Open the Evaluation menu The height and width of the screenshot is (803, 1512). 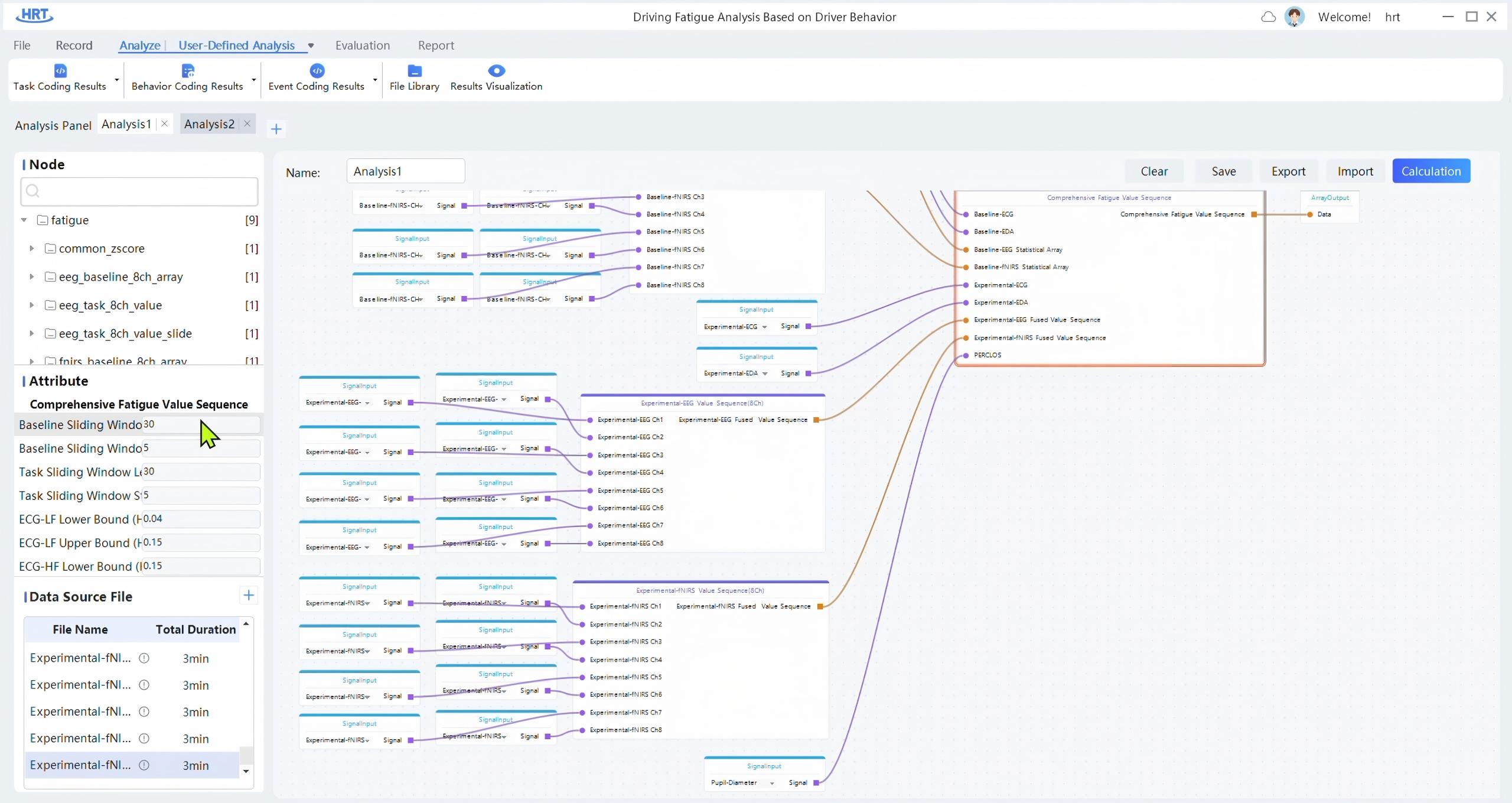coord(363,45)
